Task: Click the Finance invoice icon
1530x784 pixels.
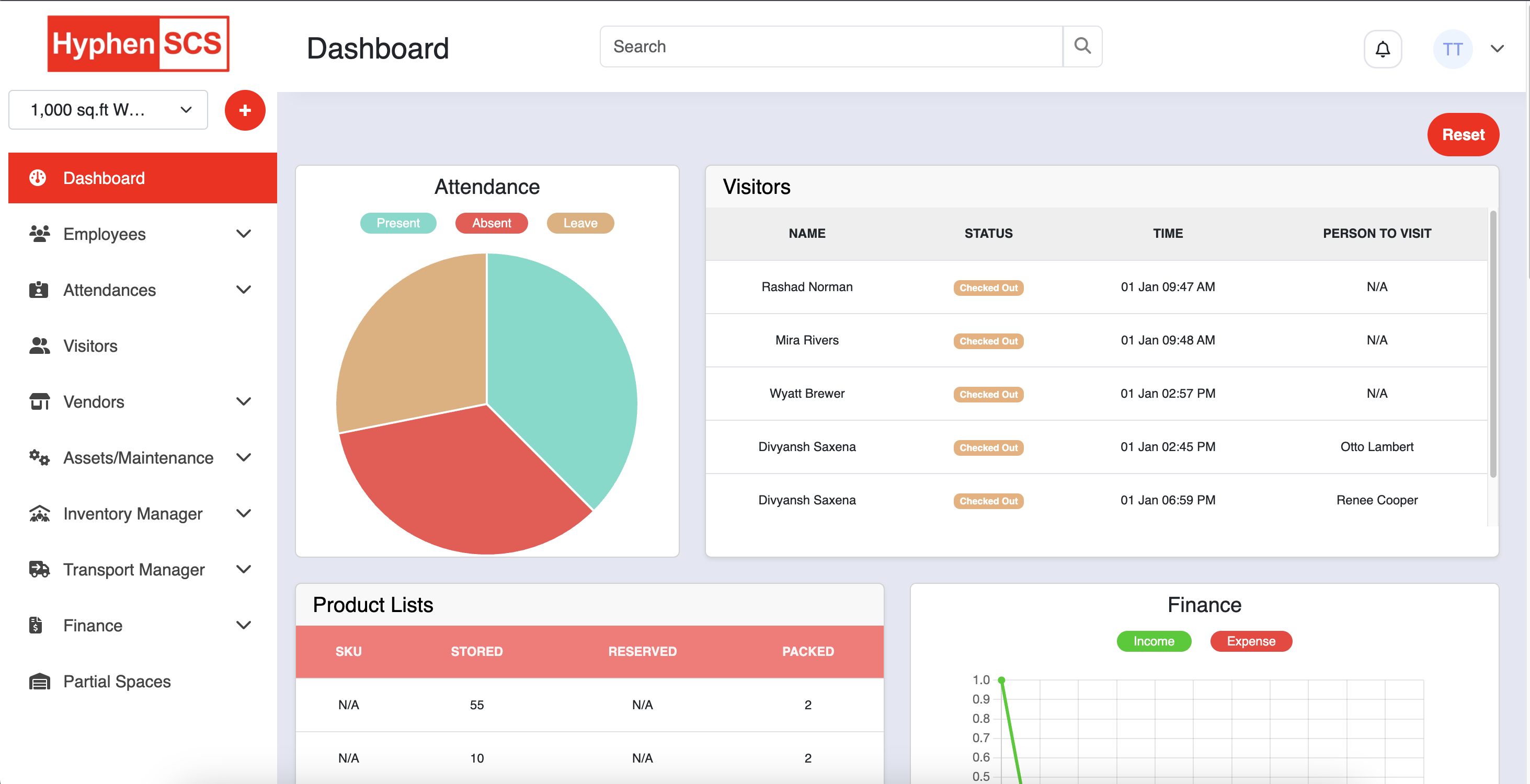Action: 36,625
